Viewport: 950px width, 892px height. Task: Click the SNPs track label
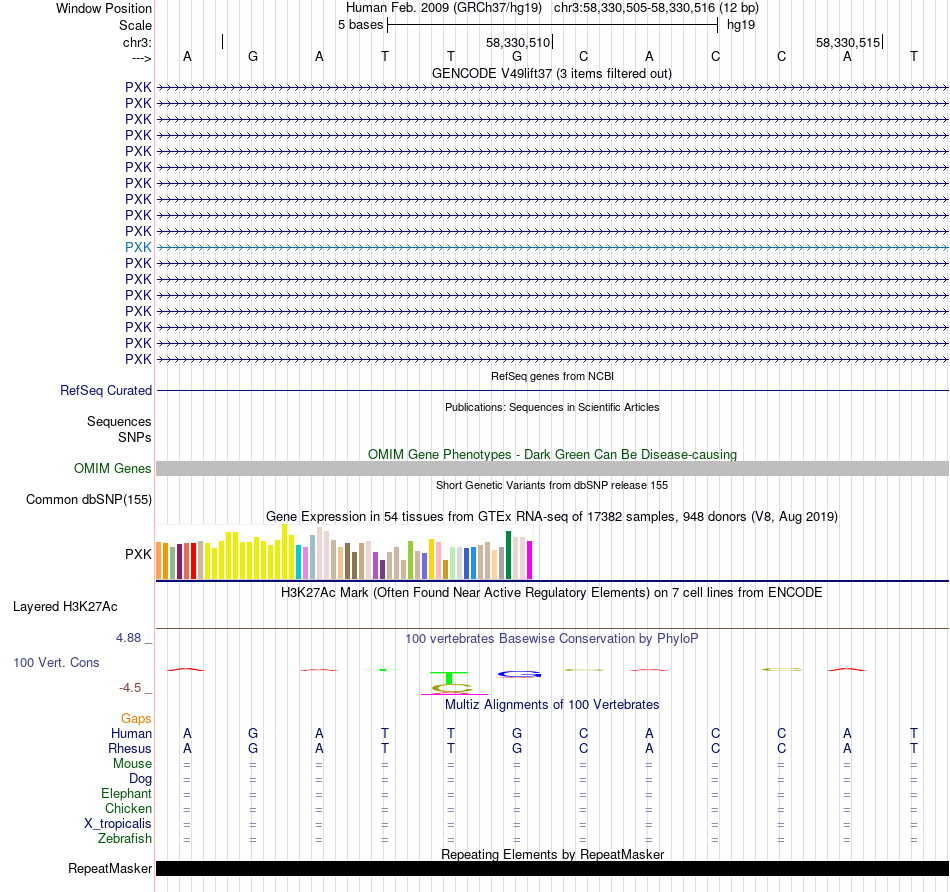coord(135,438)
